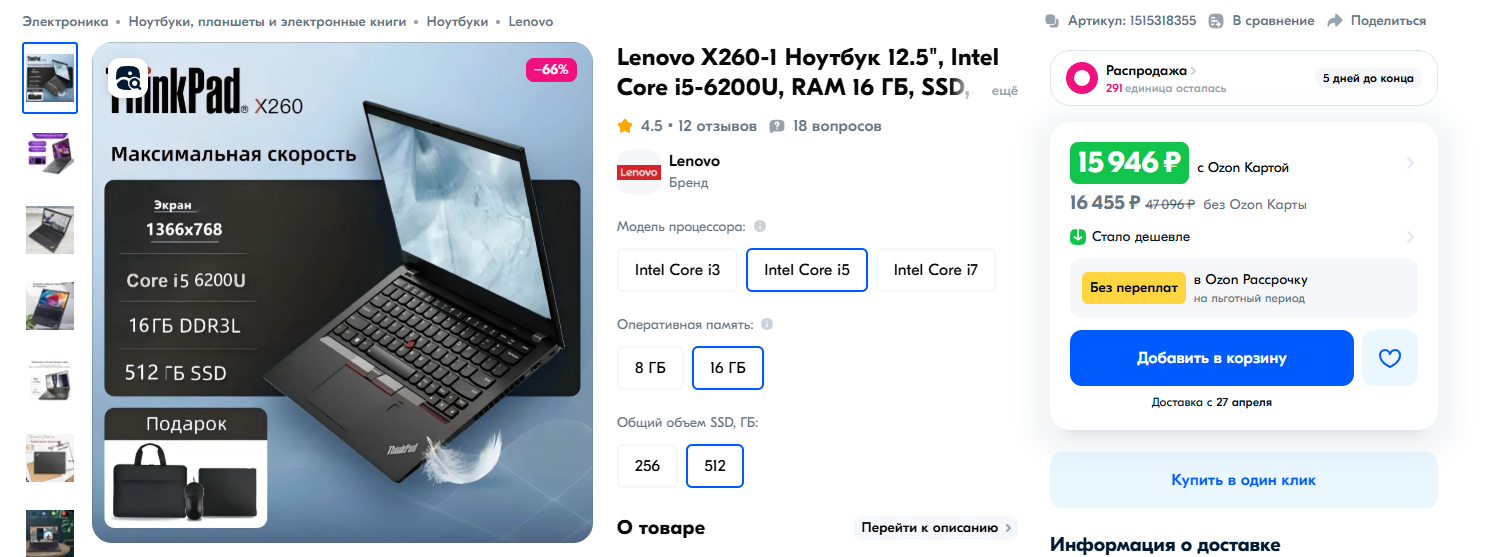Image resolution: width=1500 pixels, height=557 pixels.
Task: Click the info icon next to Модель процессора
Action: (760, 226)
